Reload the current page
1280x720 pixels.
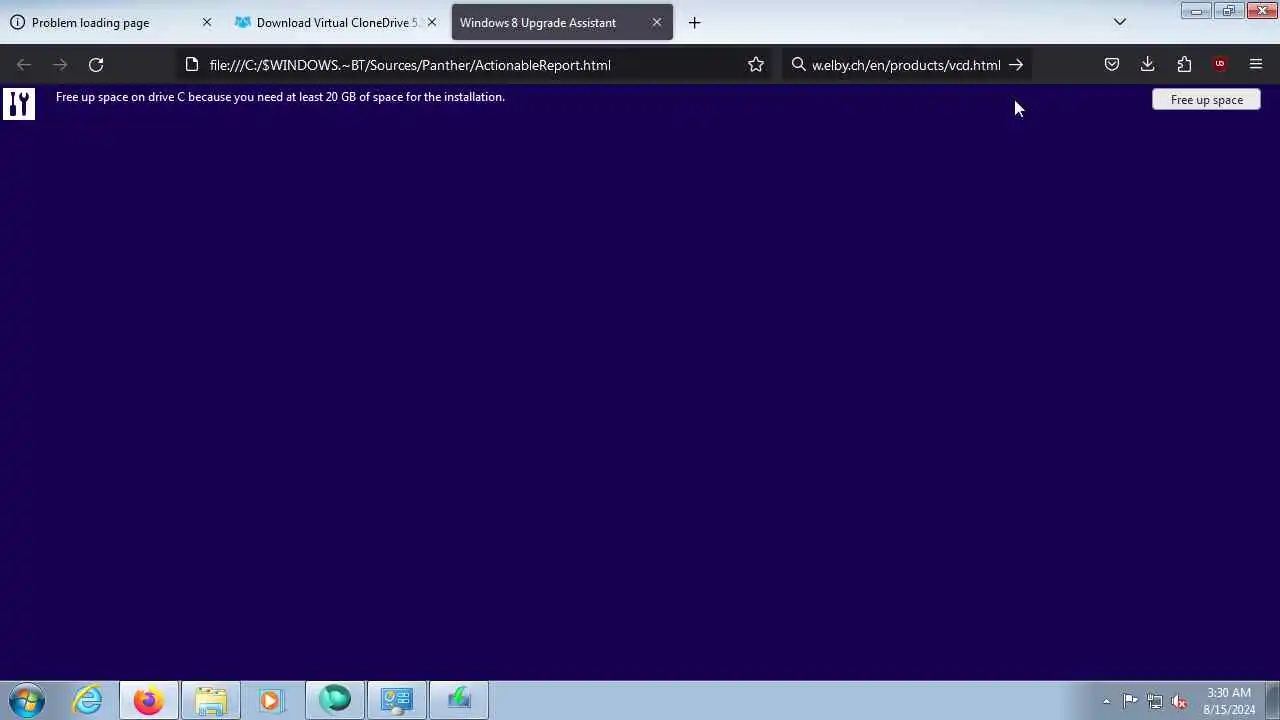tap(96, 65)
